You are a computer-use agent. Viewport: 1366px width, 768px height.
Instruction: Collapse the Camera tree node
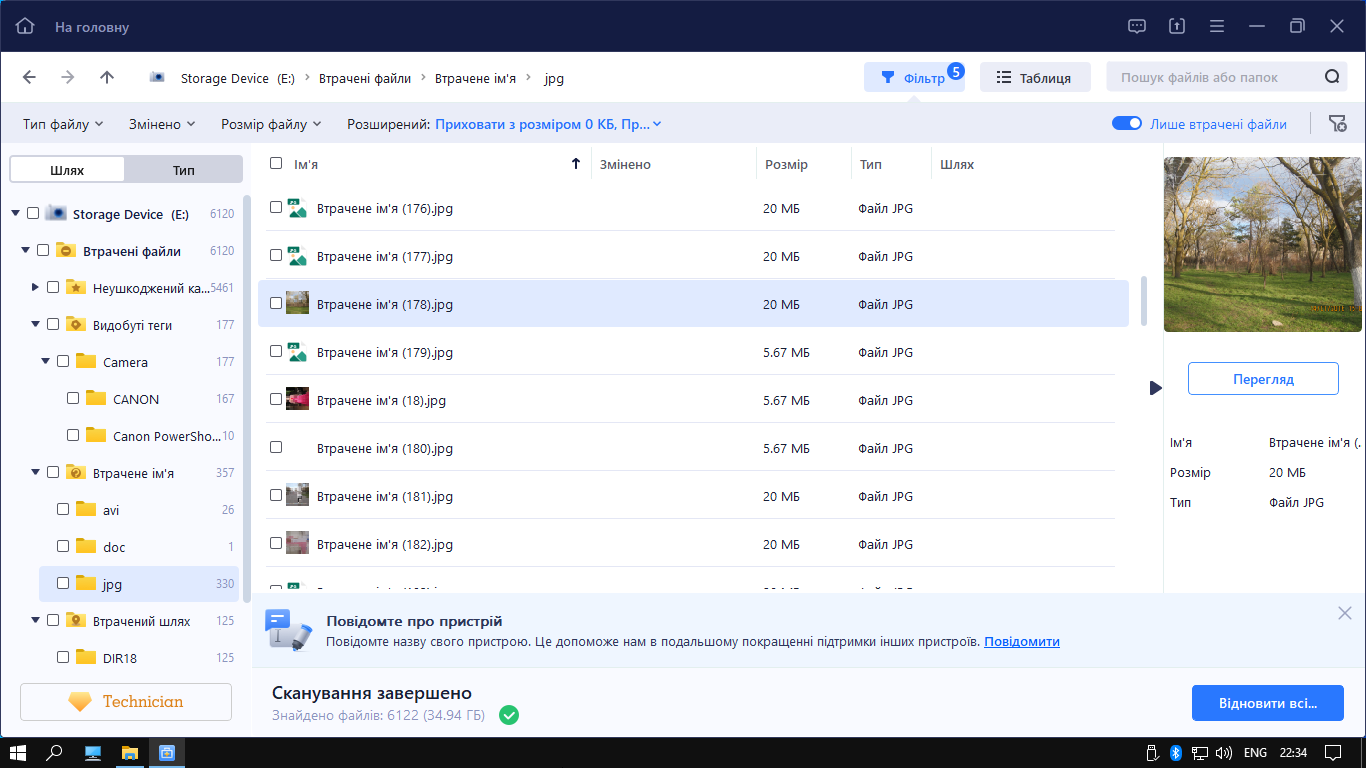click(x=45, y=361)
